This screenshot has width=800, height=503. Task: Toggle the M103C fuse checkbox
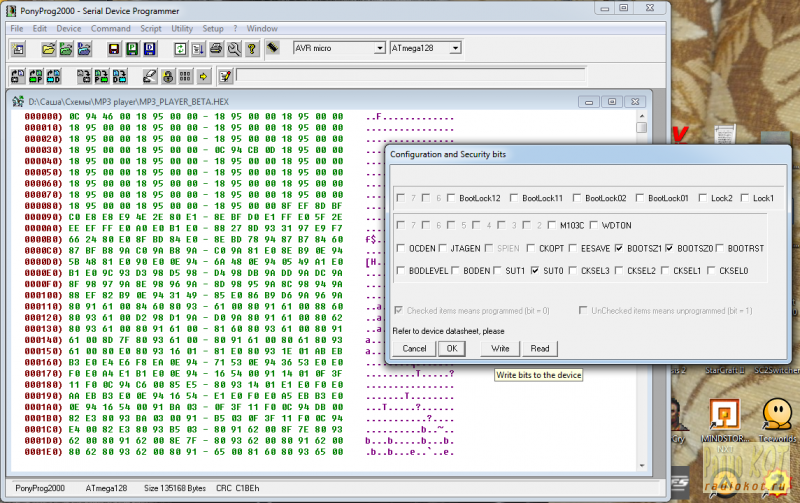pyautogui.click(x=552, y=225)
